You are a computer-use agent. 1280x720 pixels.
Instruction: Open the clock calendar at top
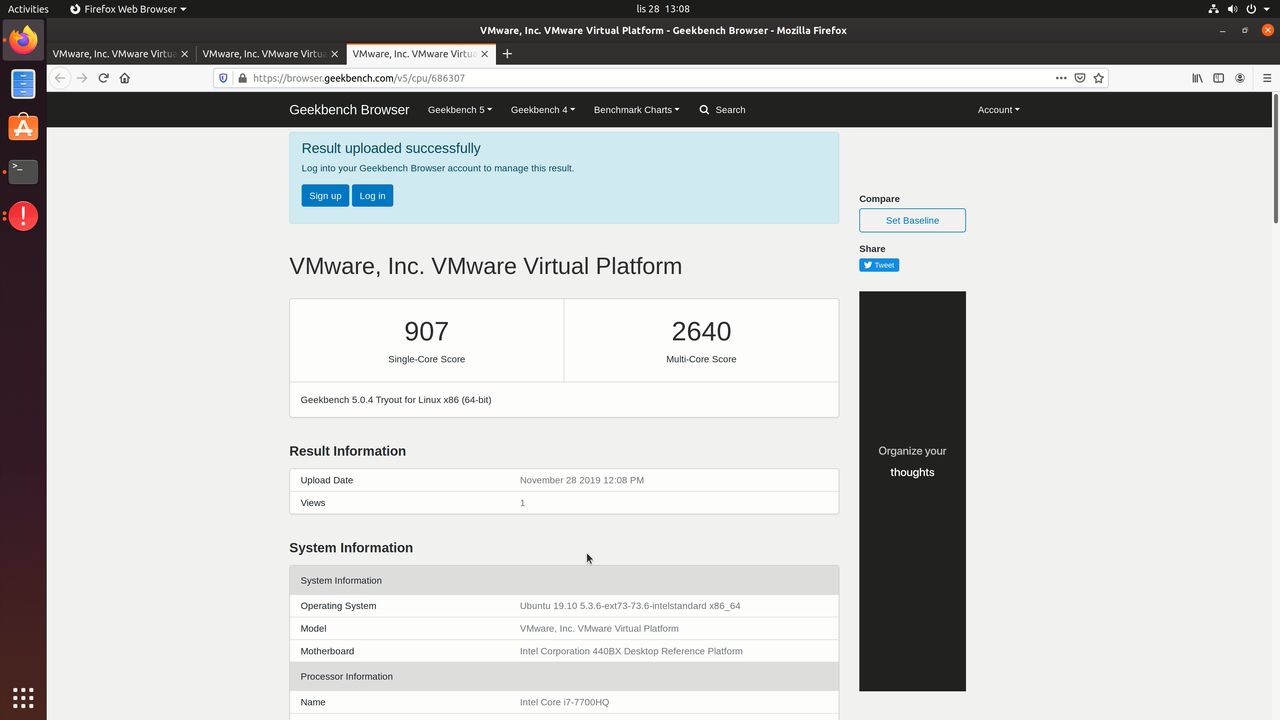pyautogui.click(x=663, y=9)
